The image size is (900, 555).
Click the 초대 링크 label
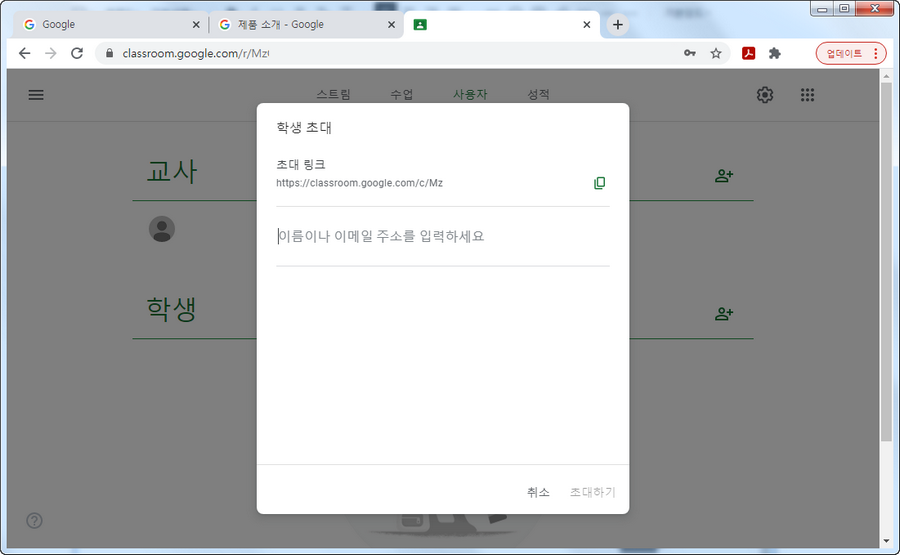tap(301, 165)
